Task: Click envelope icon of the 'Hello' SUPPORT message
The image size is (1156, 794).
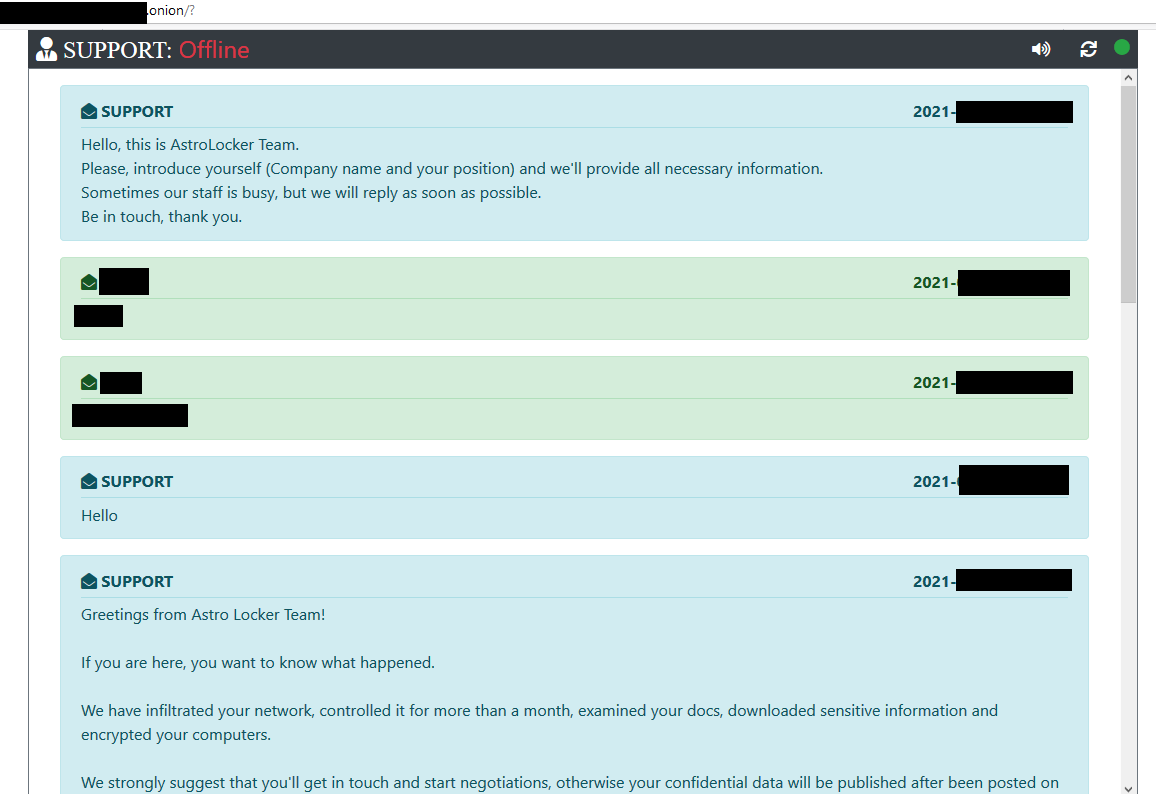Action: click(89, 481)
